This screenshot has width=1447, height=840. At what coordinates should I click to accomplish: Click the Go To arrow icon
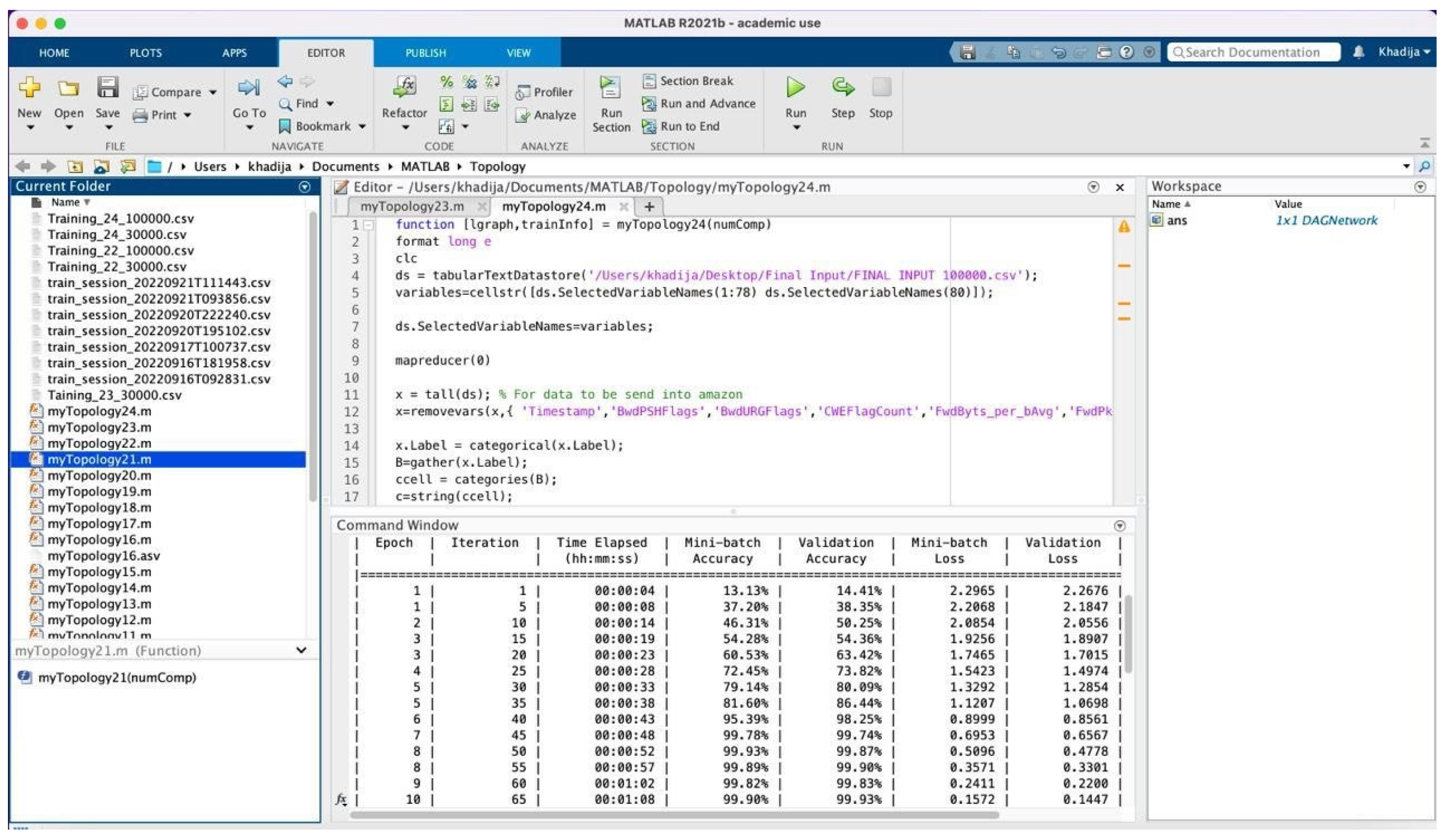[249, 88]
